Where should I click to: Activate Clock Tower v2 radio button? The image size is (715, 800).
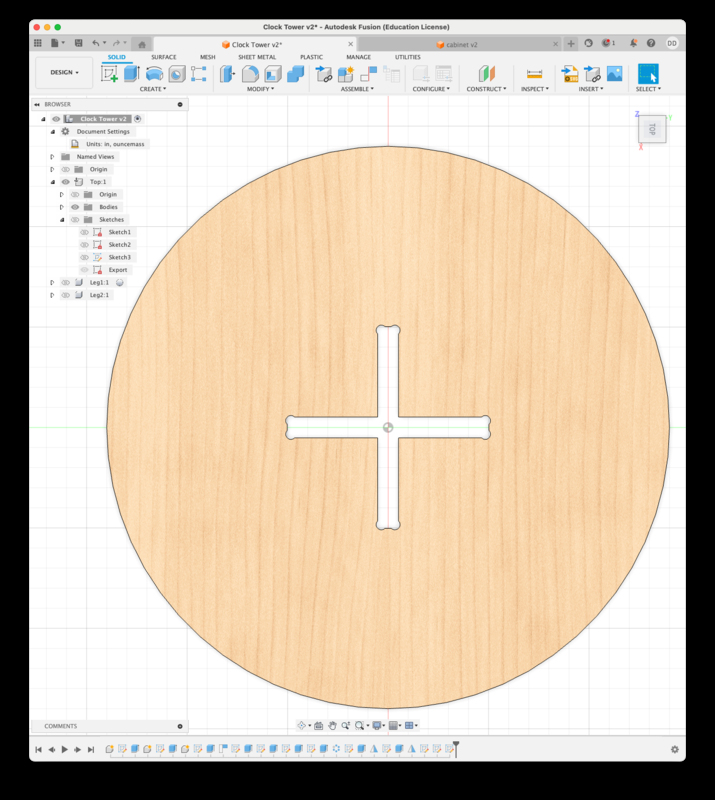point(137,119)
